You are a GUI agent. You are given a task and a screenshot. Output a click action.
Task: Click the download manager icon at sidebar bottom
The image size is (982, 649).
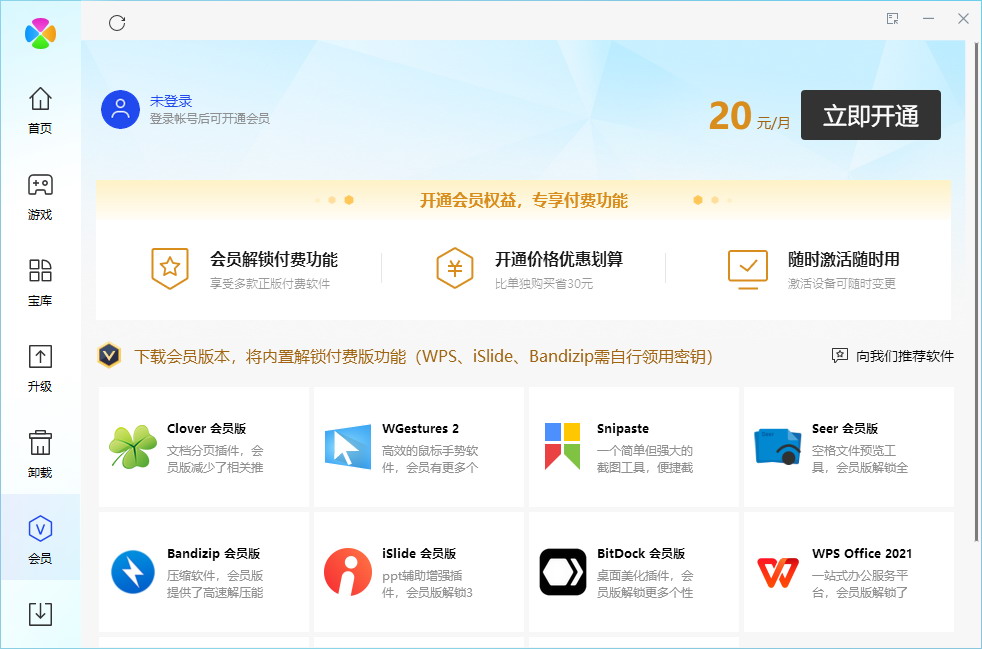coord(40,614)
